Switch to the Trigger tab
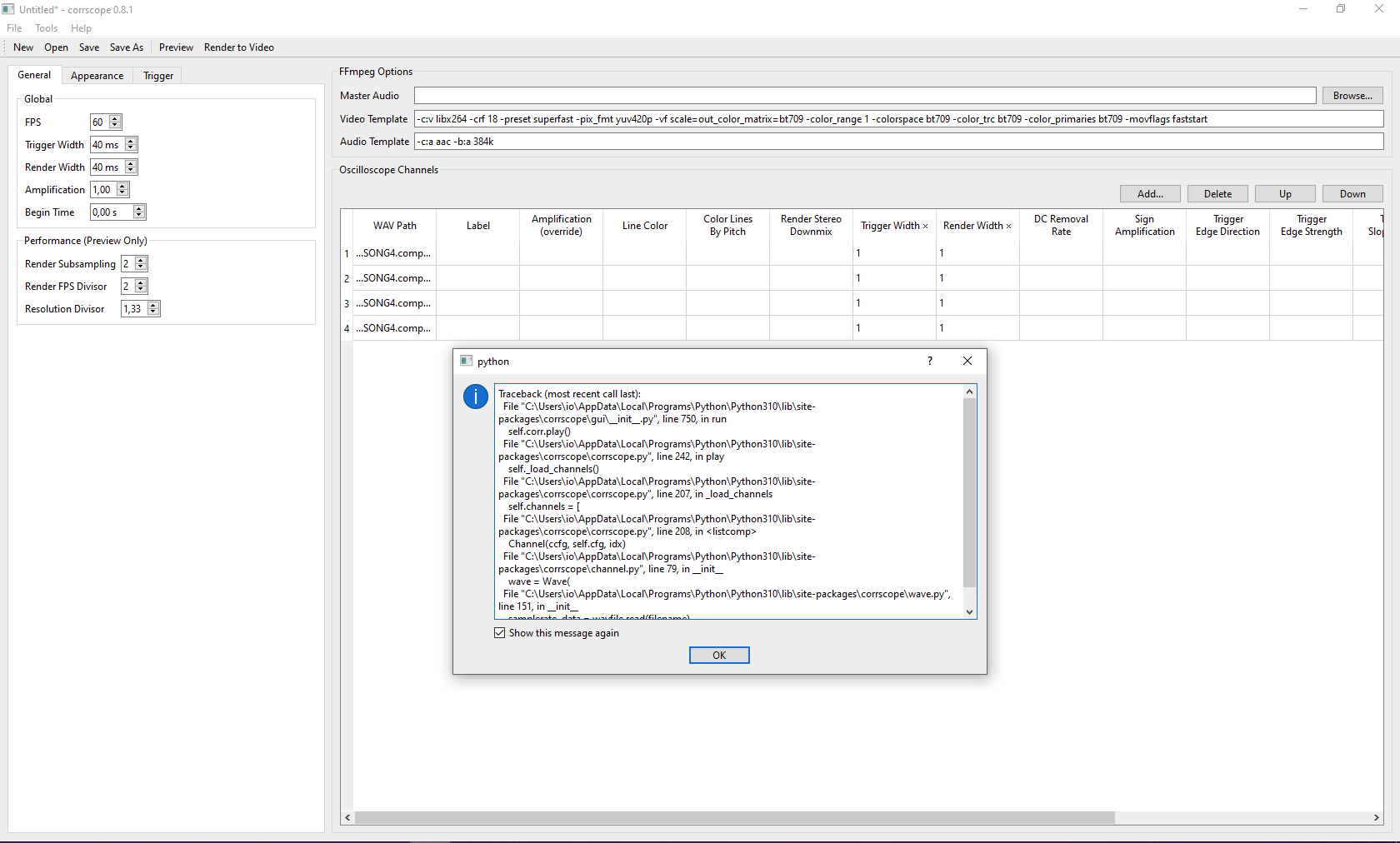Image resolution: width=1400 pixels, height=843 pixels. pyautogui.click(x=157, y=75)
